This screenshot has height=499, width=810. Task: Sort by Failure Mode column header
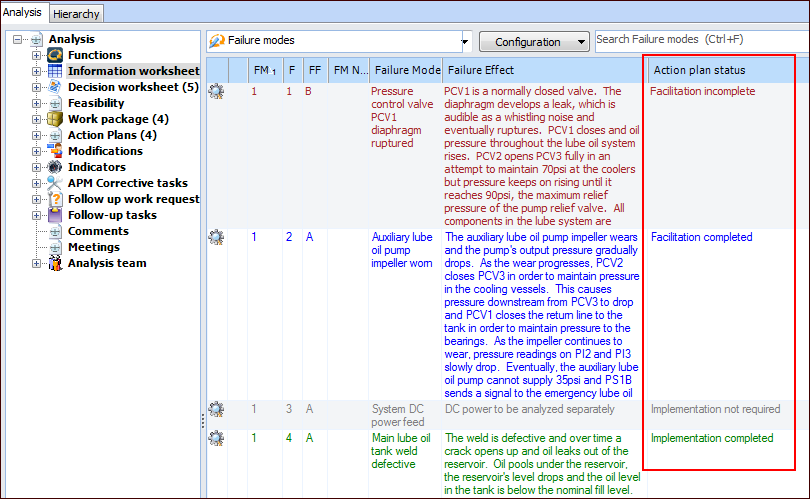[x=406, y=70]
